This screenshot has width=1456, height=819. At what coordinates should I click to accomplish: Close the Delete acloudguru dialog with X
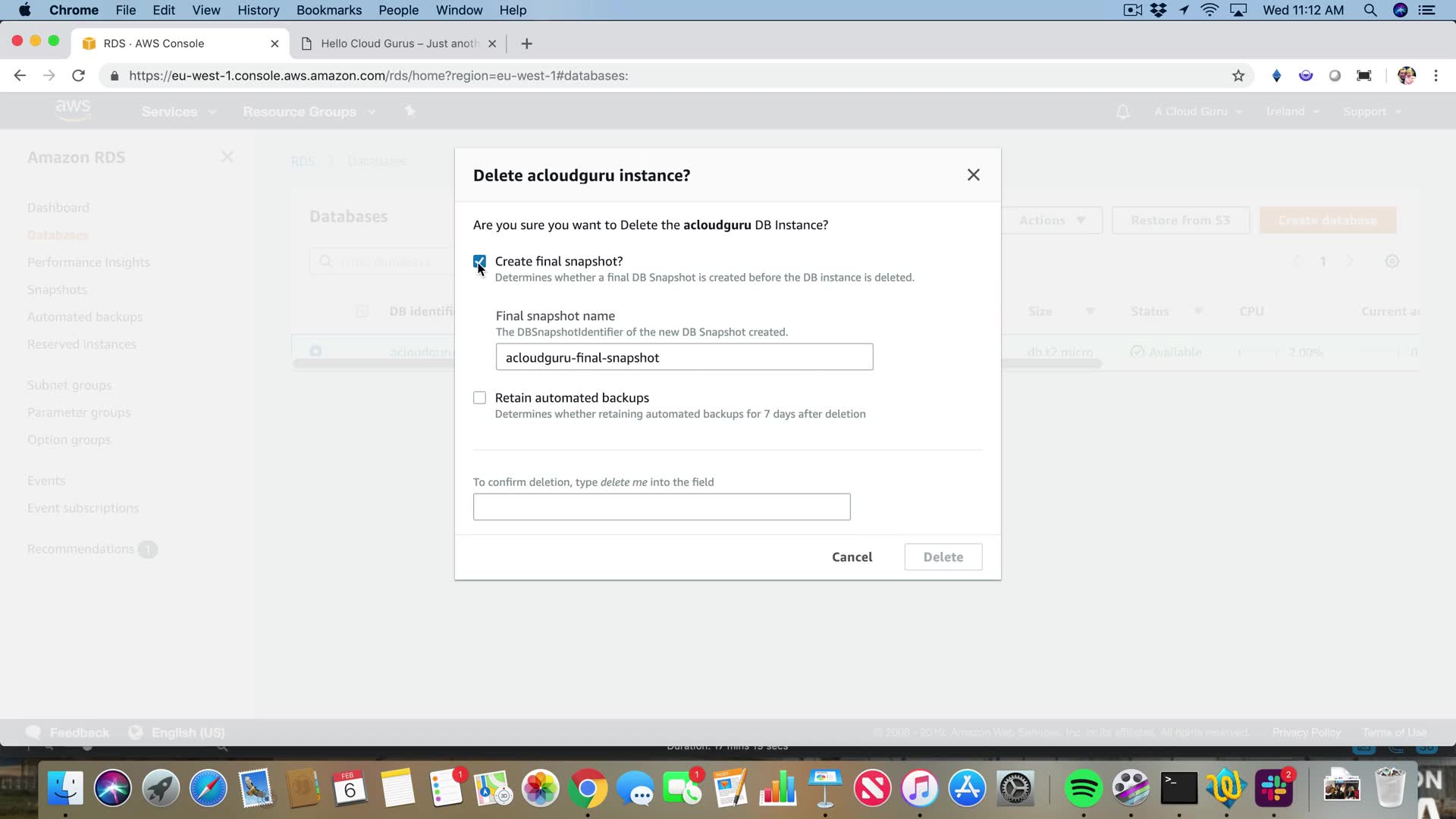[973, 175]
